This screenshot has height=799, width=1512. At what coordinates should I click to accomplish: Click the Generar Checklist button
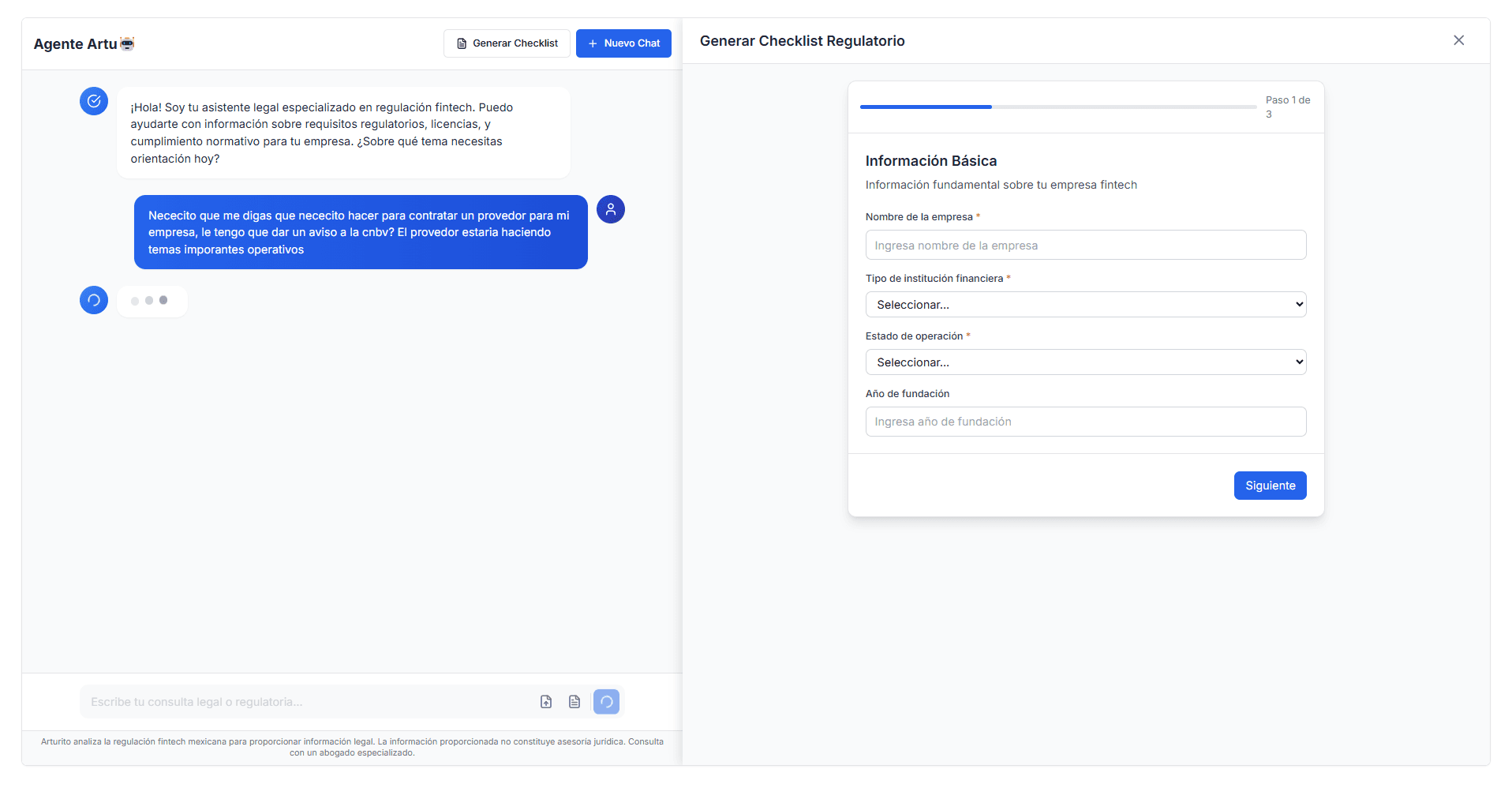click(507, 43)
